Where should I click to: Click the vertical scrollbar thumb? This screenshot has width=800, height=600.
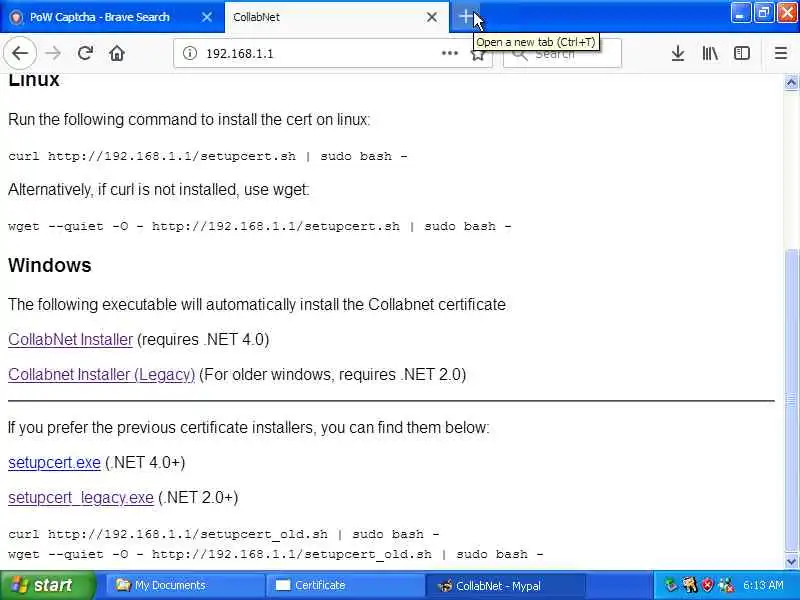[x=791, y=401]
